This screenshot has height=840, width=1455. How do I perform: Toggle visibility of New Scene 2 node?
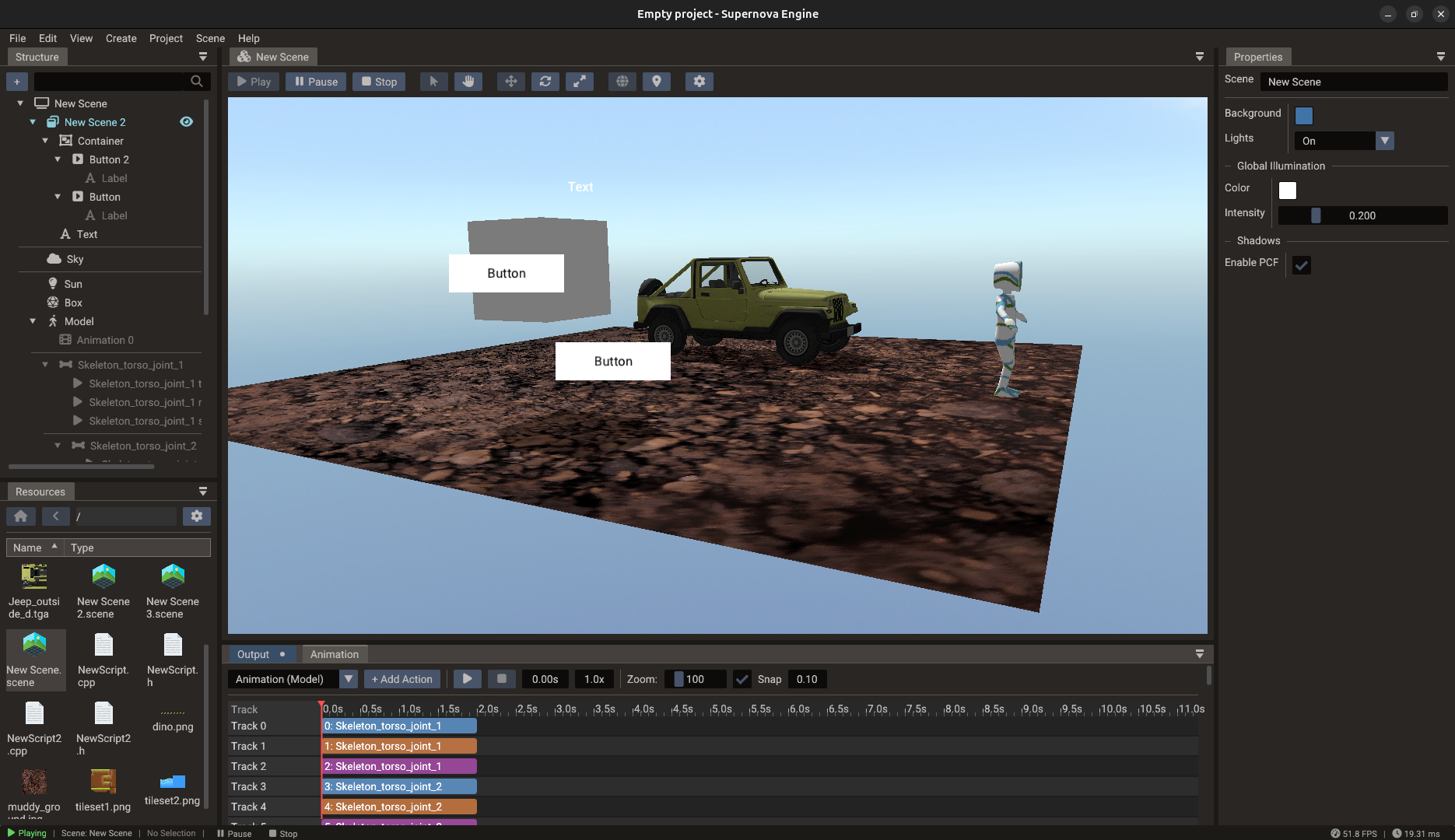(186, 121)
